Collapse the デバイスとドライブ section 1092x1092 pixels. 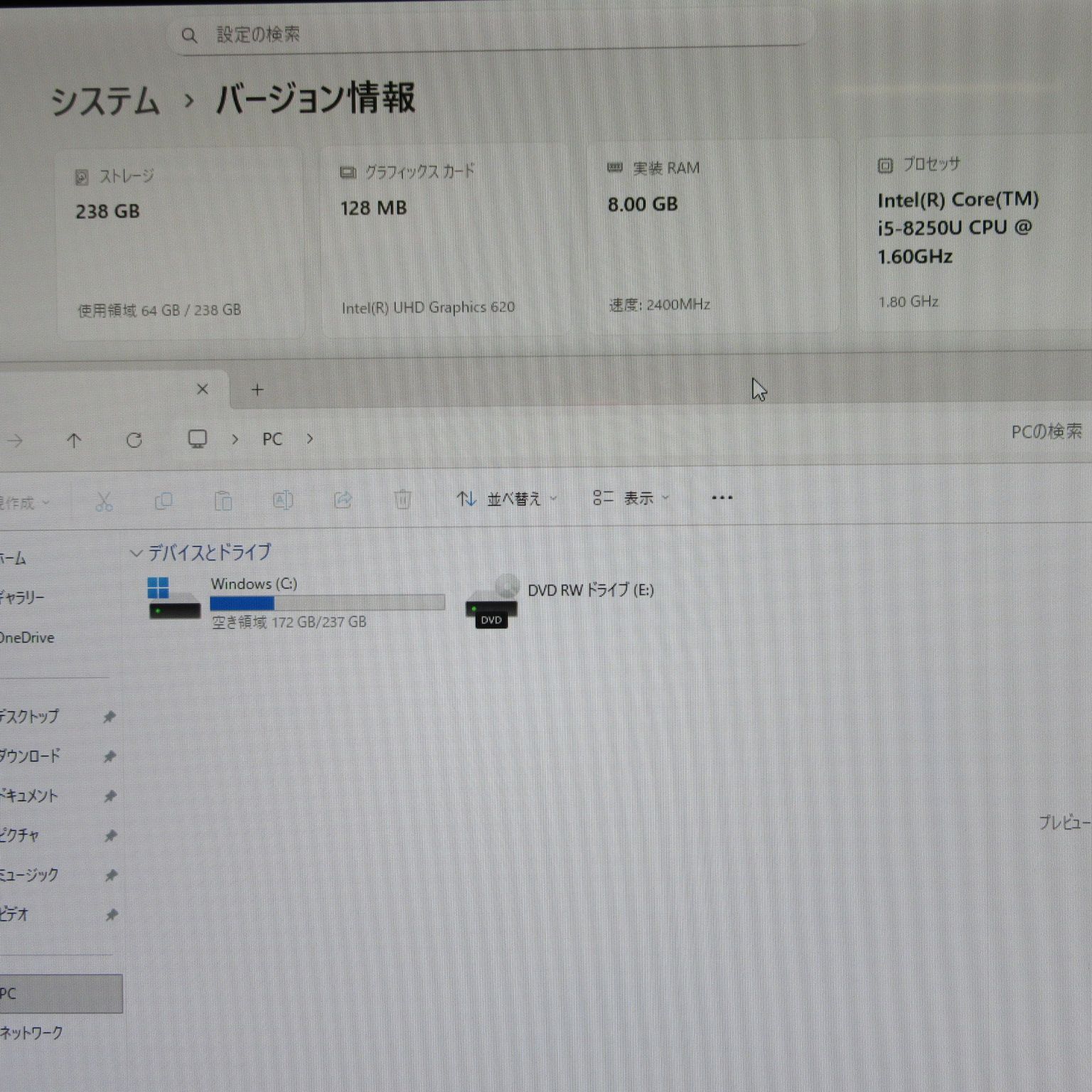(135, 552)
